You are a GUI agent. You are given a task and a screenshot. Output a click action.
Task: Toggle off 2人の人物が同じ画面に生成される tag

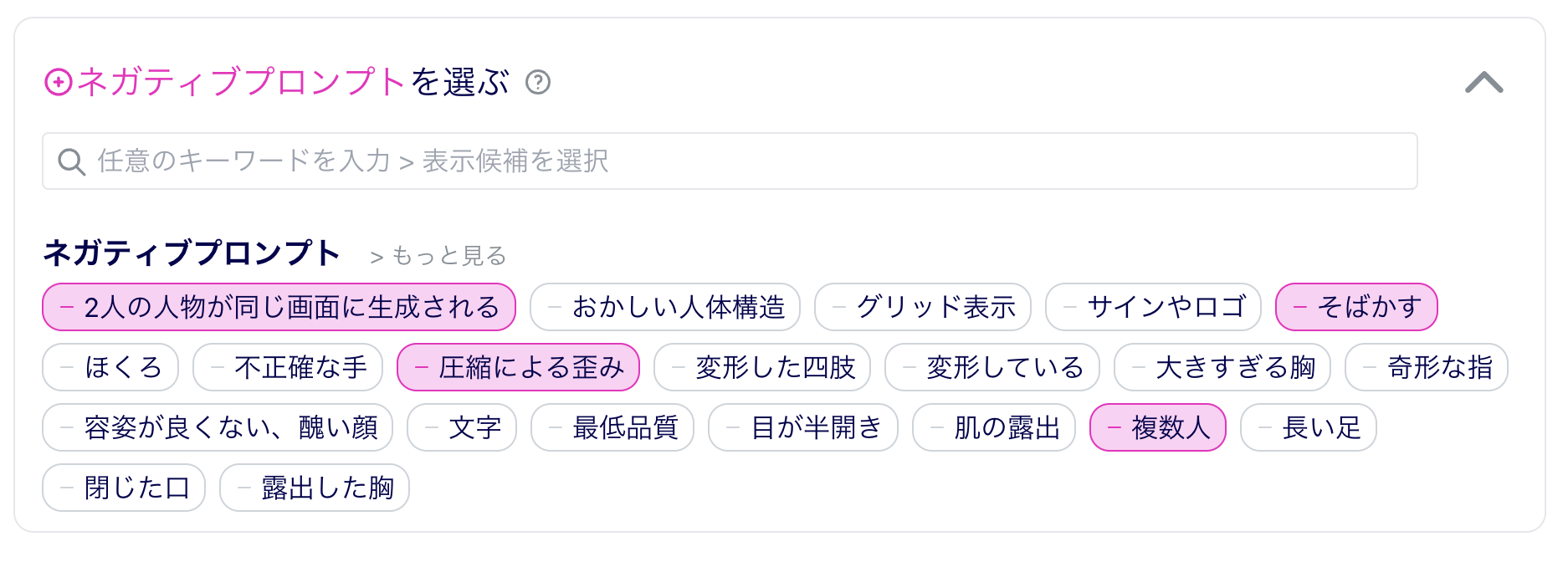coord(279,307)
